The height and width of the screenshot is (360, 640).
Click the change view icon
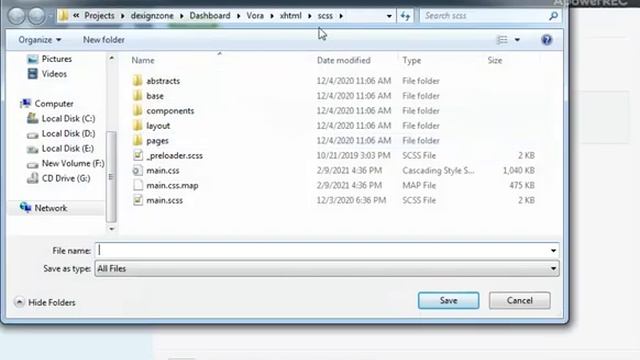click(502, 40)
